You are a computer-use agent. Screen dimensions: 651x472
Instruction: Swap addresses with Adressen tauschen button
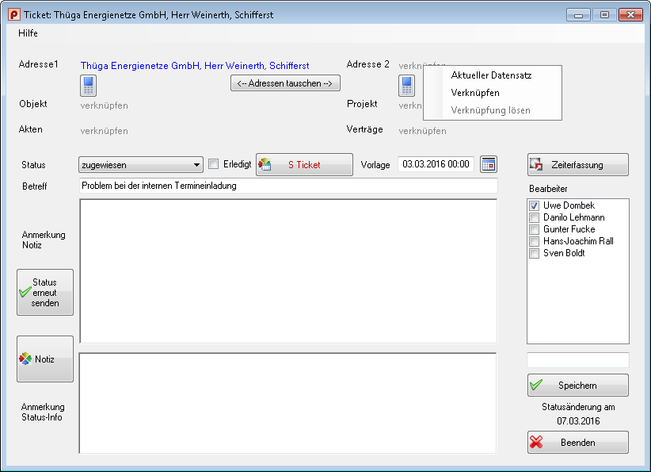tap(285, 83)
